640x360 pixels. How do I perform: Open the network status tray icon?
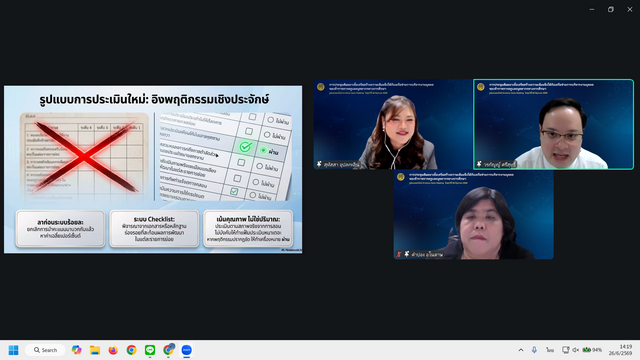(566, 350)
